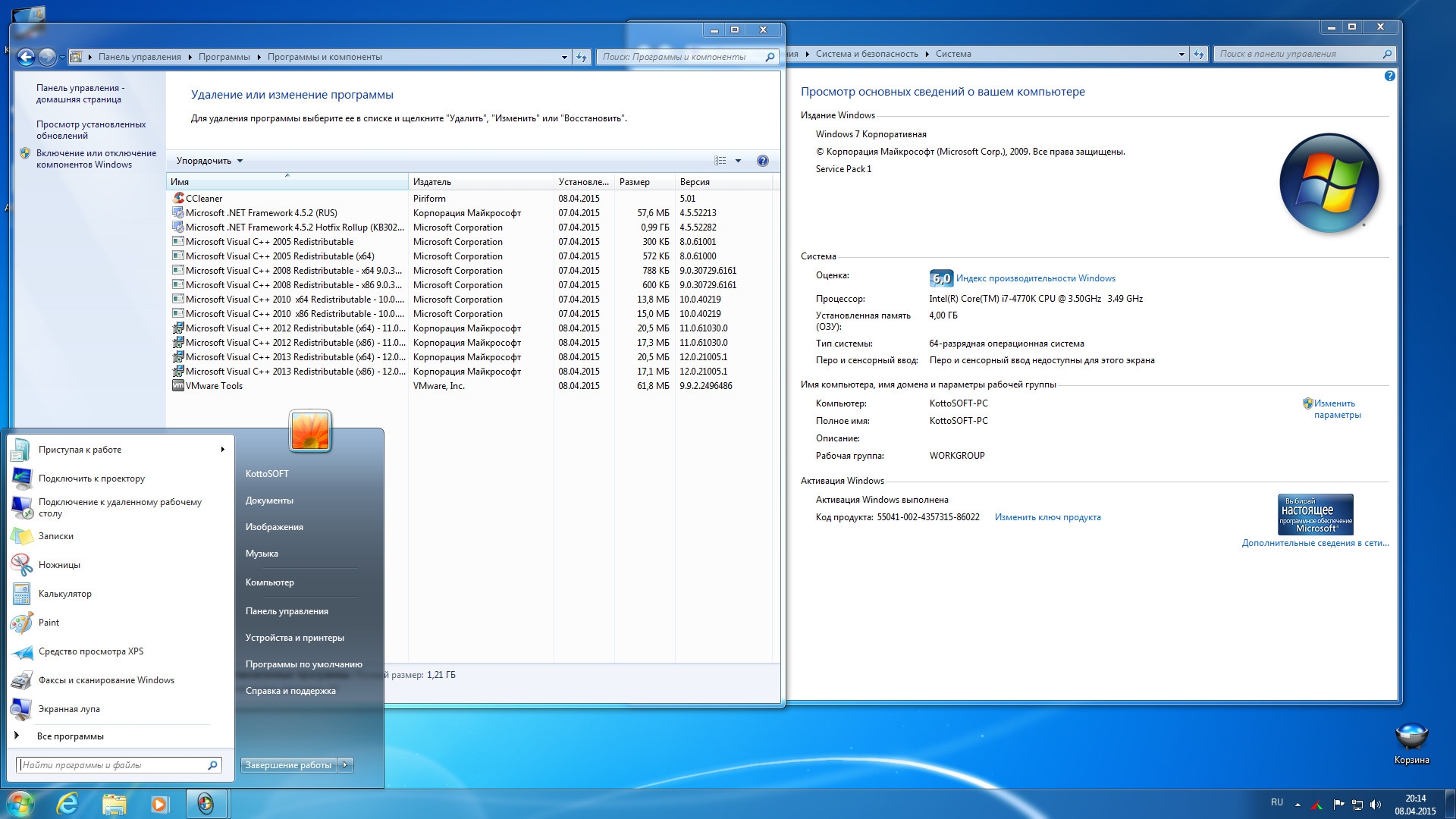Show hidden tray icons arrow
This screenshot has height=819, width=1456.
(1298, 805)
